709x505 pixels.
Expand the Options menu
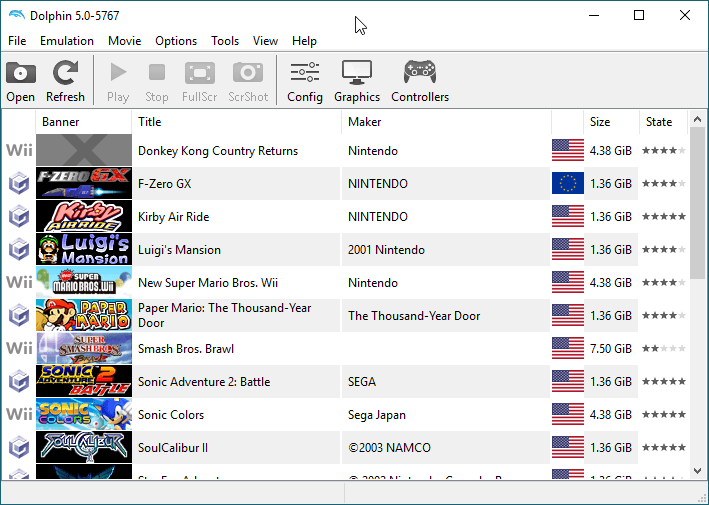click(x=176, y=41)
